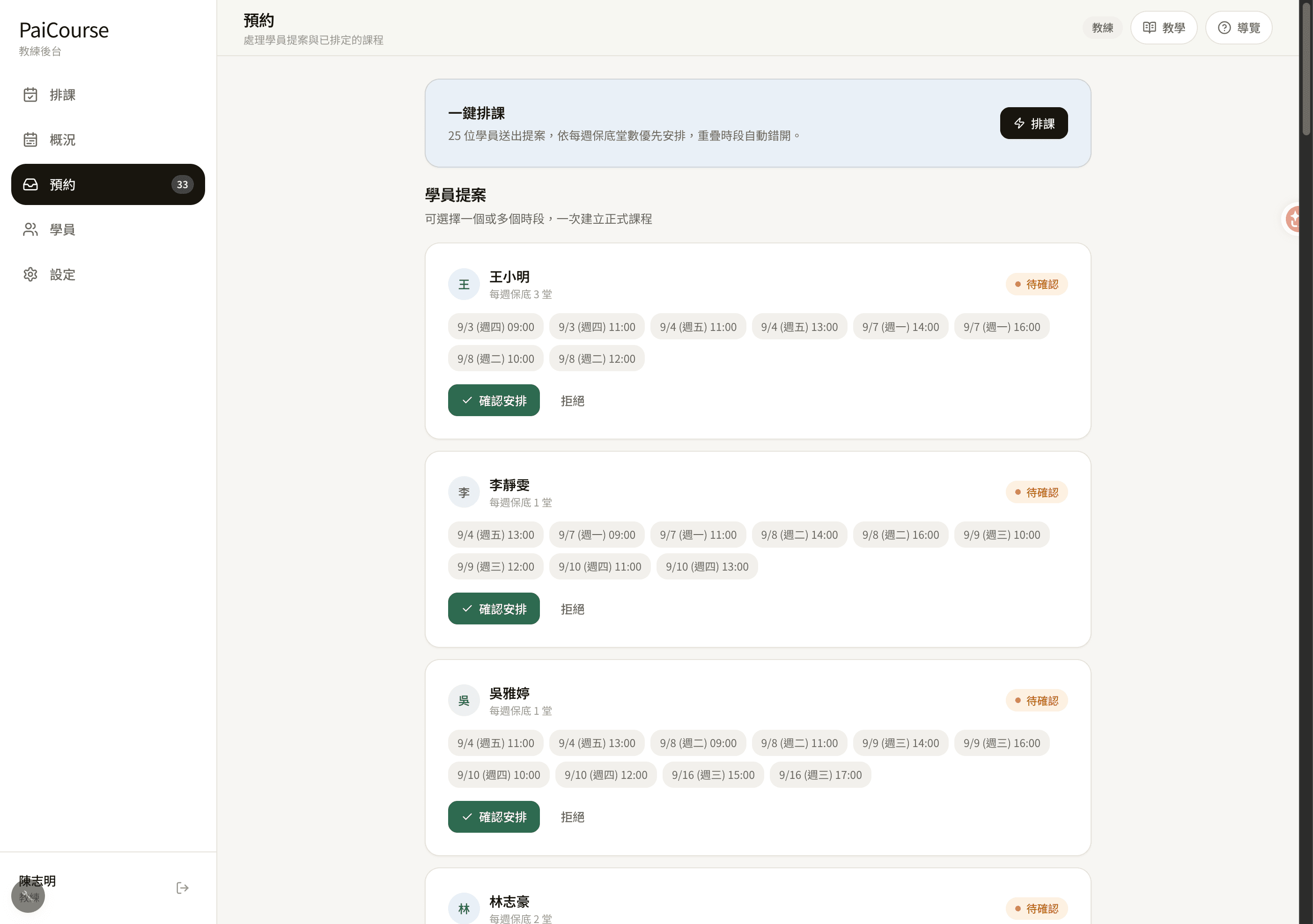Reject 李靜雯's proposal
The height and width of the screenshot is (924, 1313).
pyautogui.click(x=572, y=609)
